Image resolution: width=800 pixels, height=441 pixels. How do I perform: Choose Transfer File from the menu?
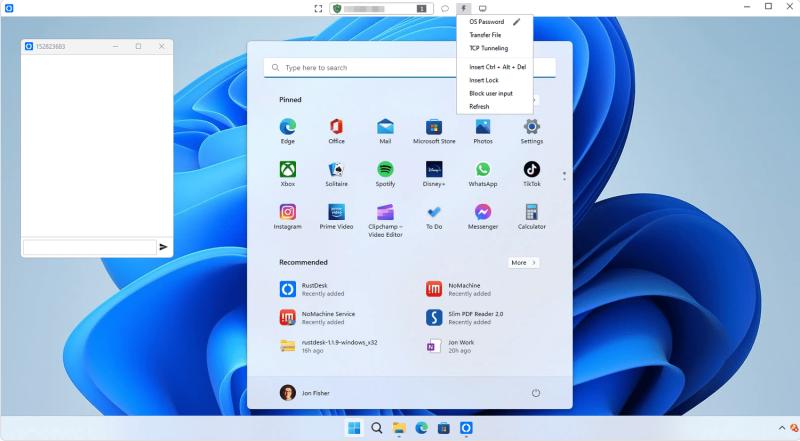point(485,35)
